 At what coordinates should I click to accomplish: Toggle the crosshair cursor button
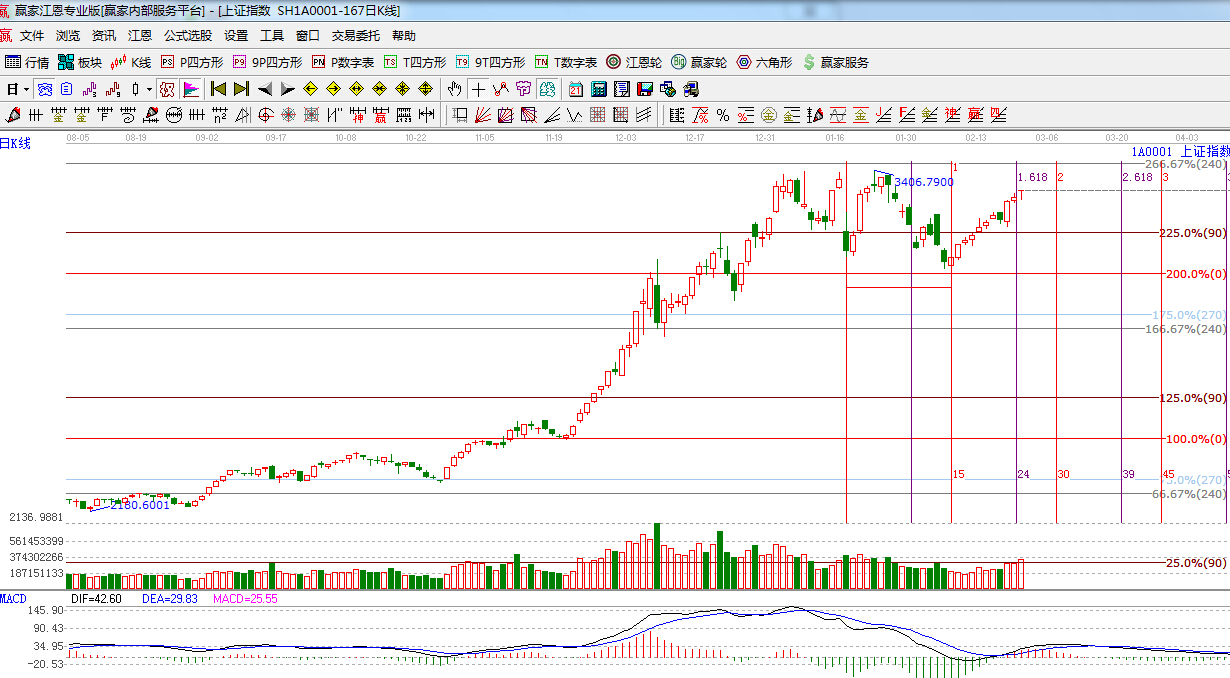[479, 89]
